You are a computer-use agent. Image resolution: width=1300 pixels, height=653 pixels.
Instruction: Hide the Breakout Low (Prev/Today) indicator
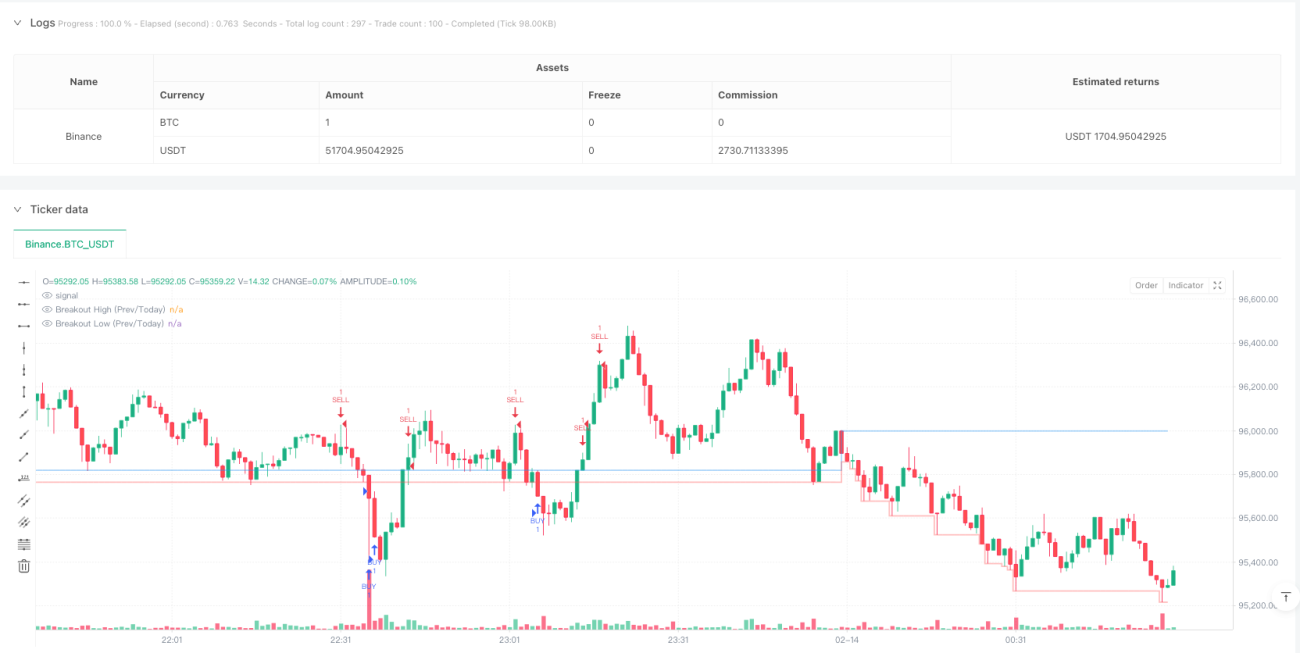coord(46,323)
